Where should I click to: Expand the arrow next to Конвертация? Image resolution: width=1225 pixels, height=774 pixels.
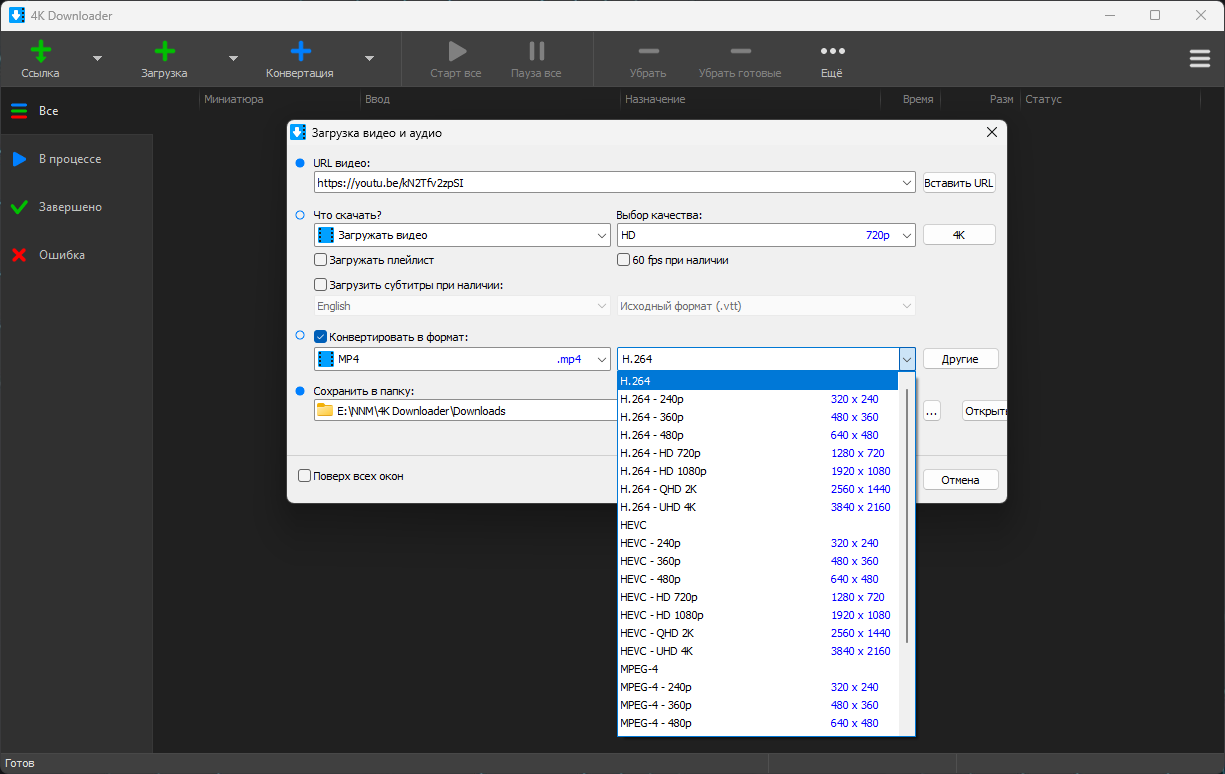[369, 59]
